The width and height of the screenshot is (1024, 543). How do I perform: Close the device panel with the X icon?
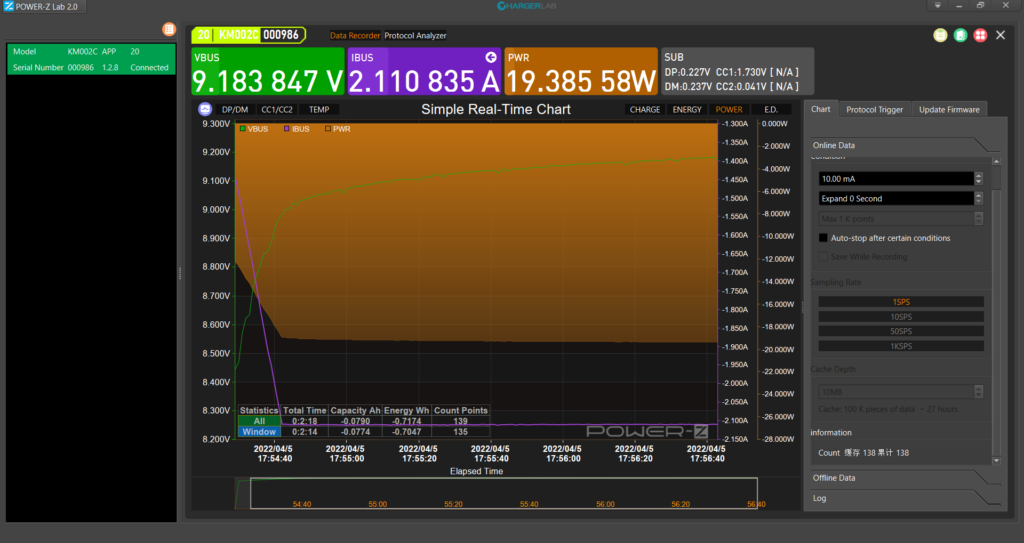tap(1000, 35)
